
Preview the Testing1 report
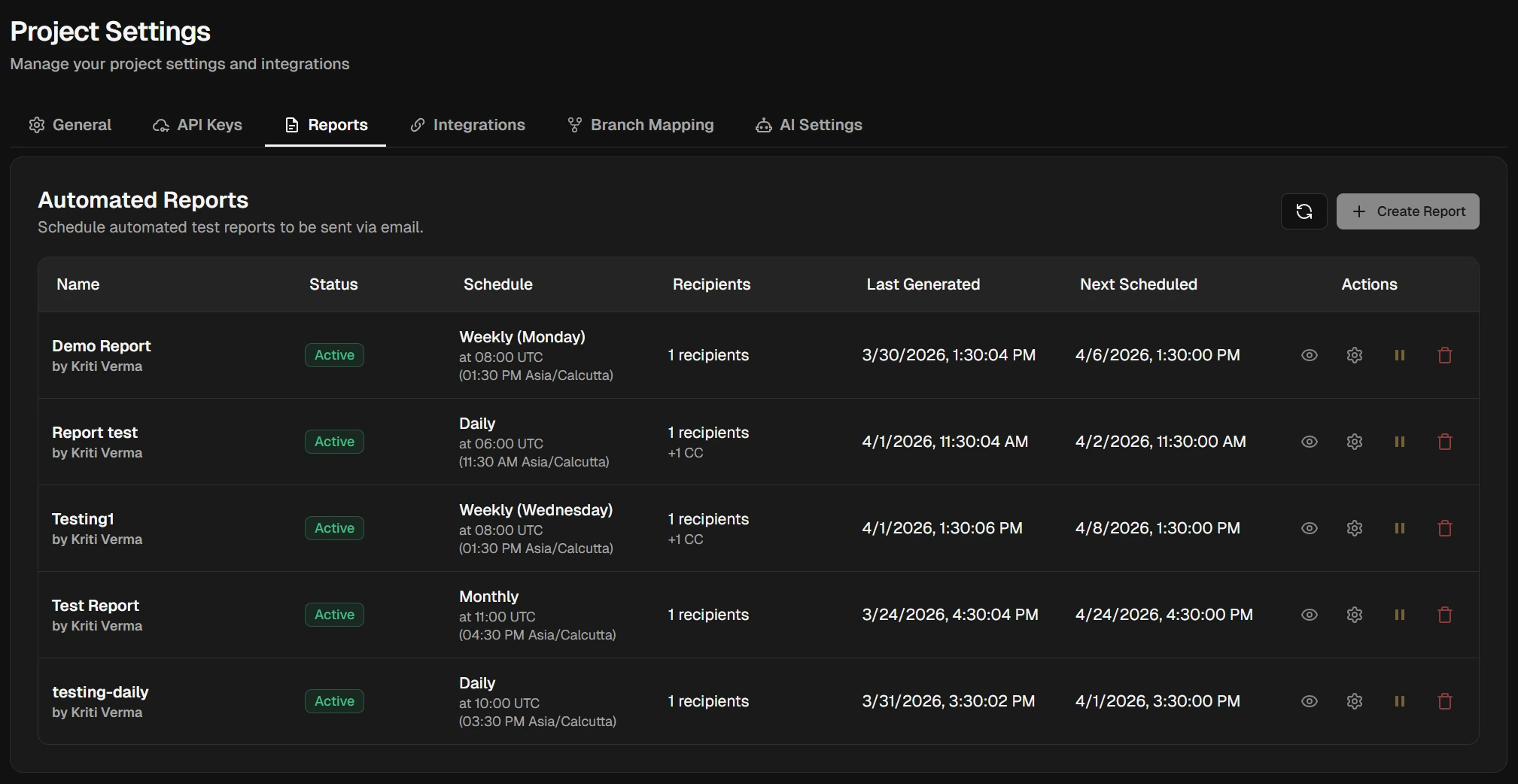(1309, 527)
